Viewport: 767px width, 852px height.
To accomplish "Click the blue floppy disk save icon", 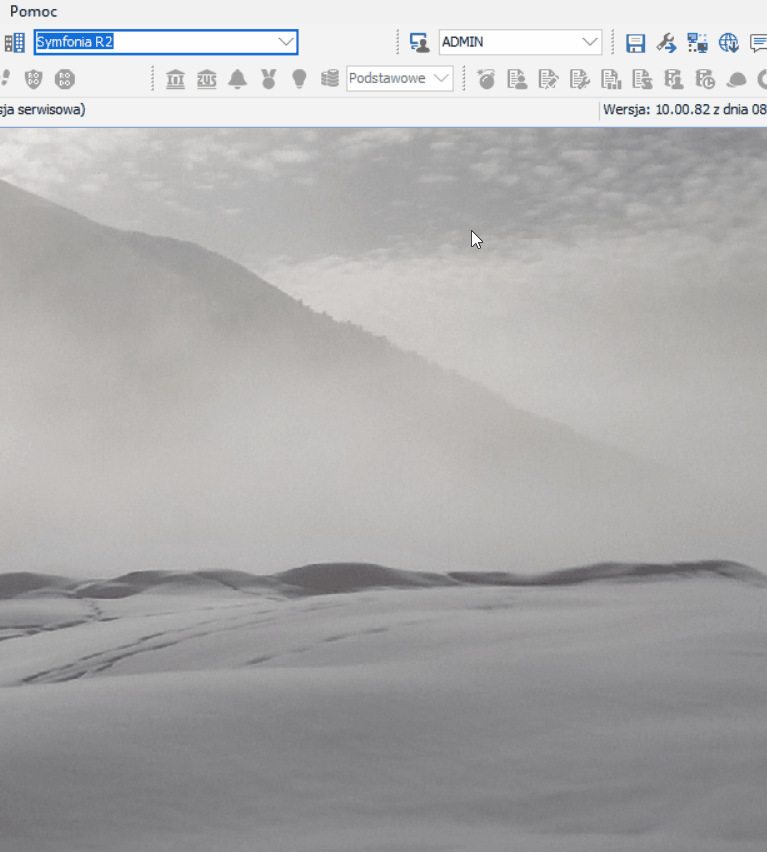I will (635, 42).
